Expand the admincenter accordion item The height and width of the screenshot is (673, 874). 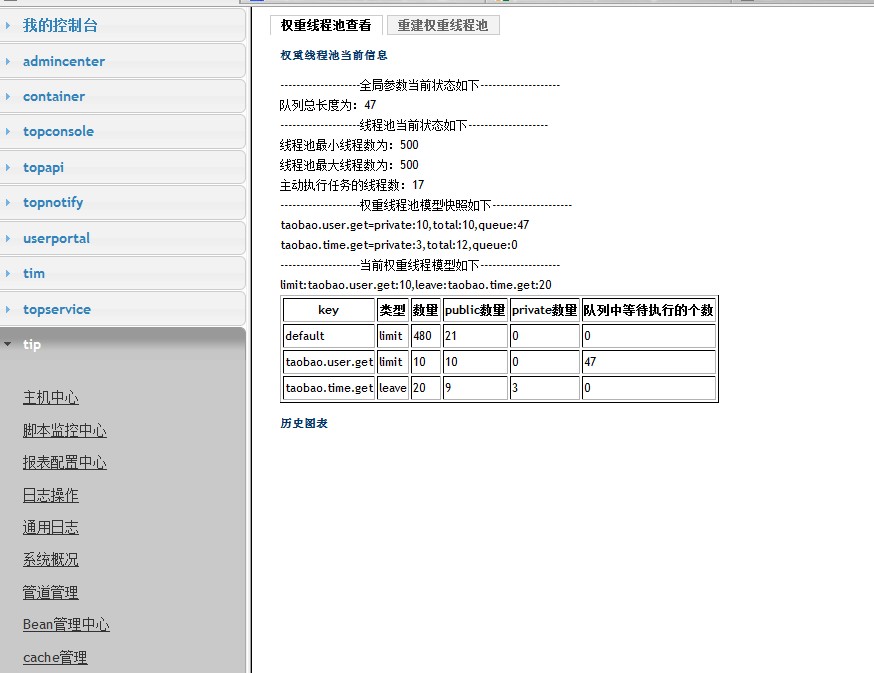(122, 61)
